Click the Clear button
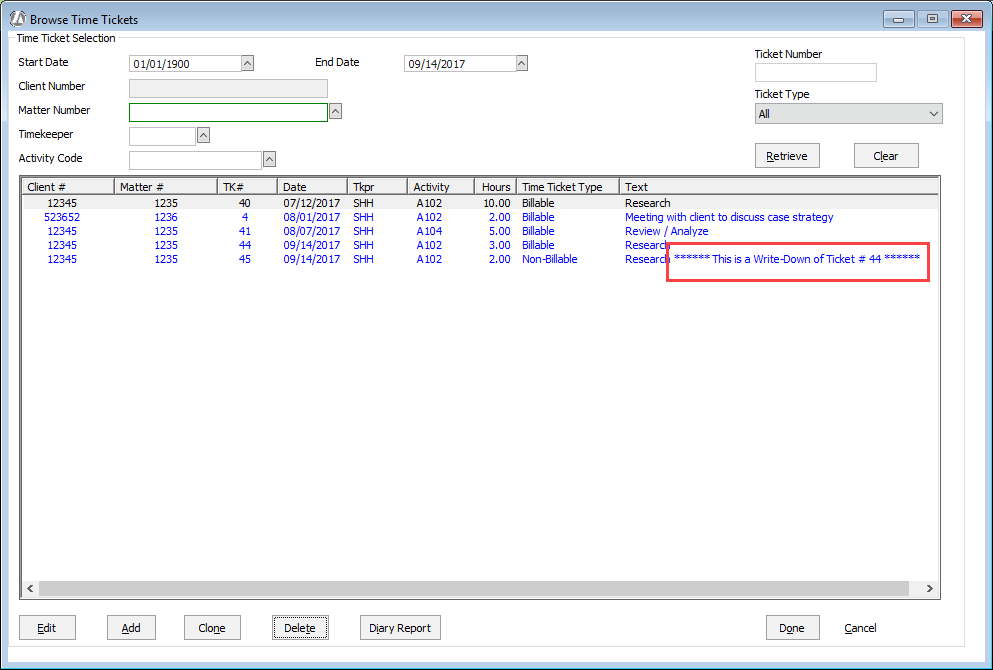993x670 pixels. (886, 156)
